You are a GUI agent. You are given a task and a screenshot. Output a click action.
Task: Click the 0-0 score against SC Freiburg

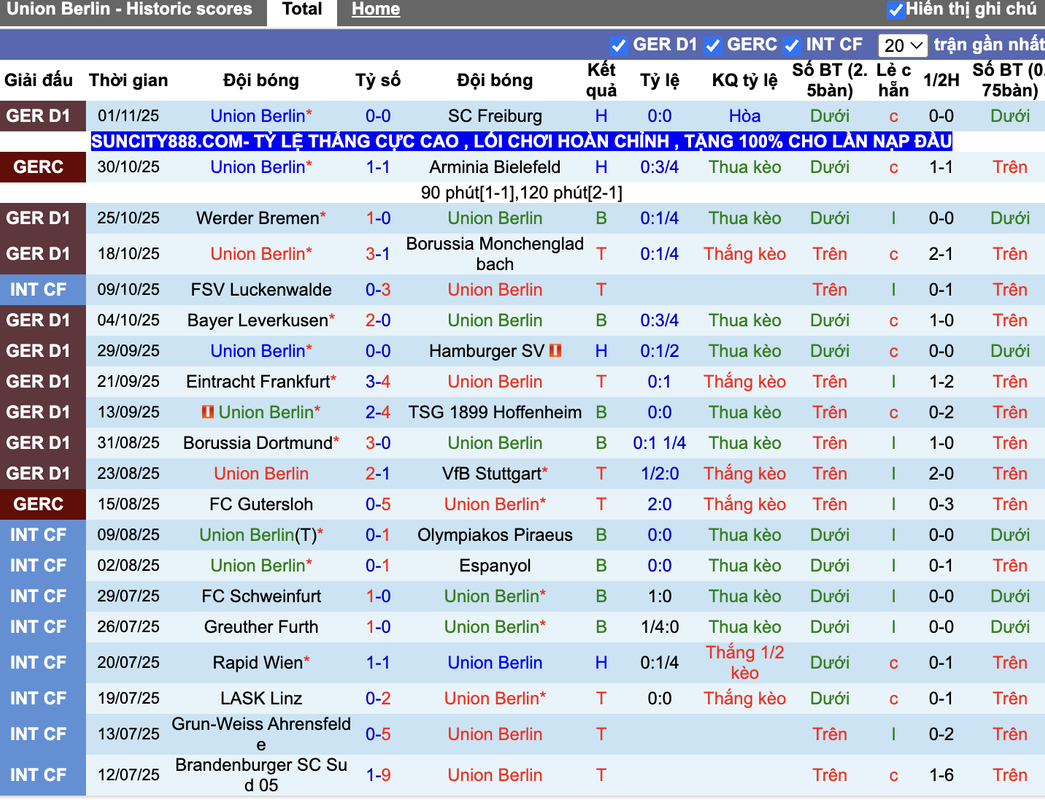tap(378, 116)
